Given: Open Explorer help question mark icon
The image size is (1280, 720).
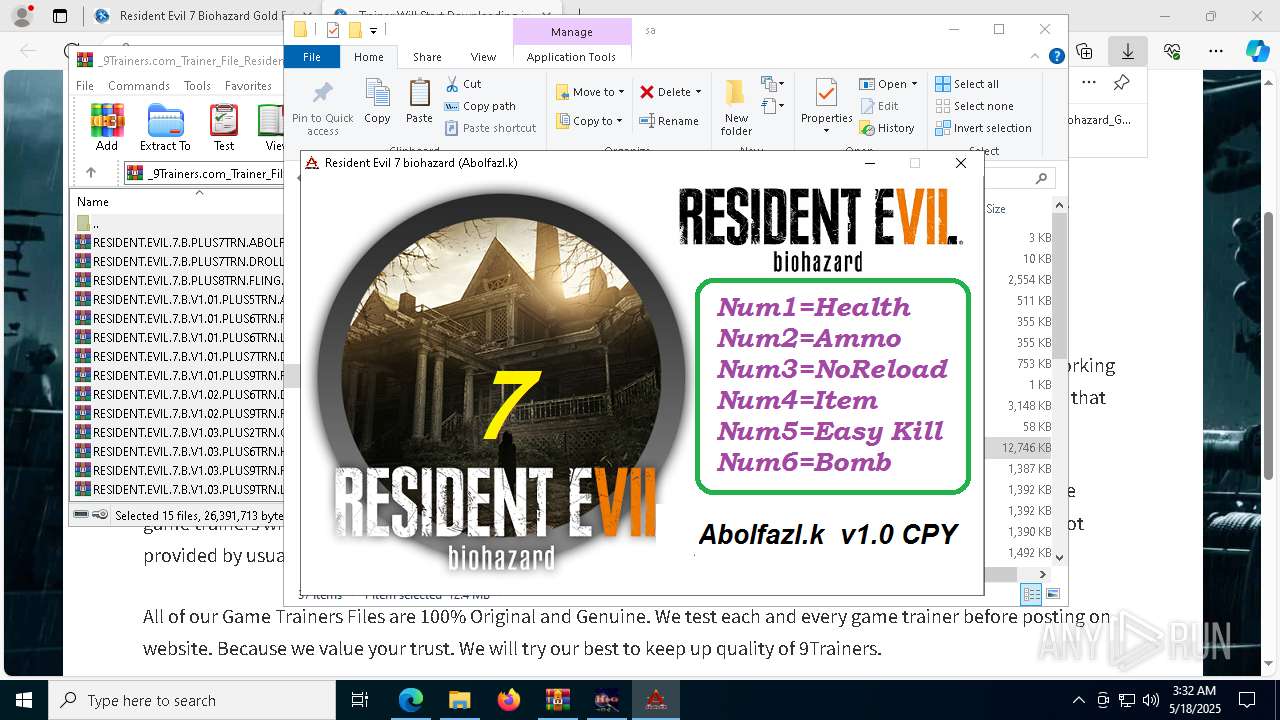Looking at the screenshot, I should point(1057,57).
